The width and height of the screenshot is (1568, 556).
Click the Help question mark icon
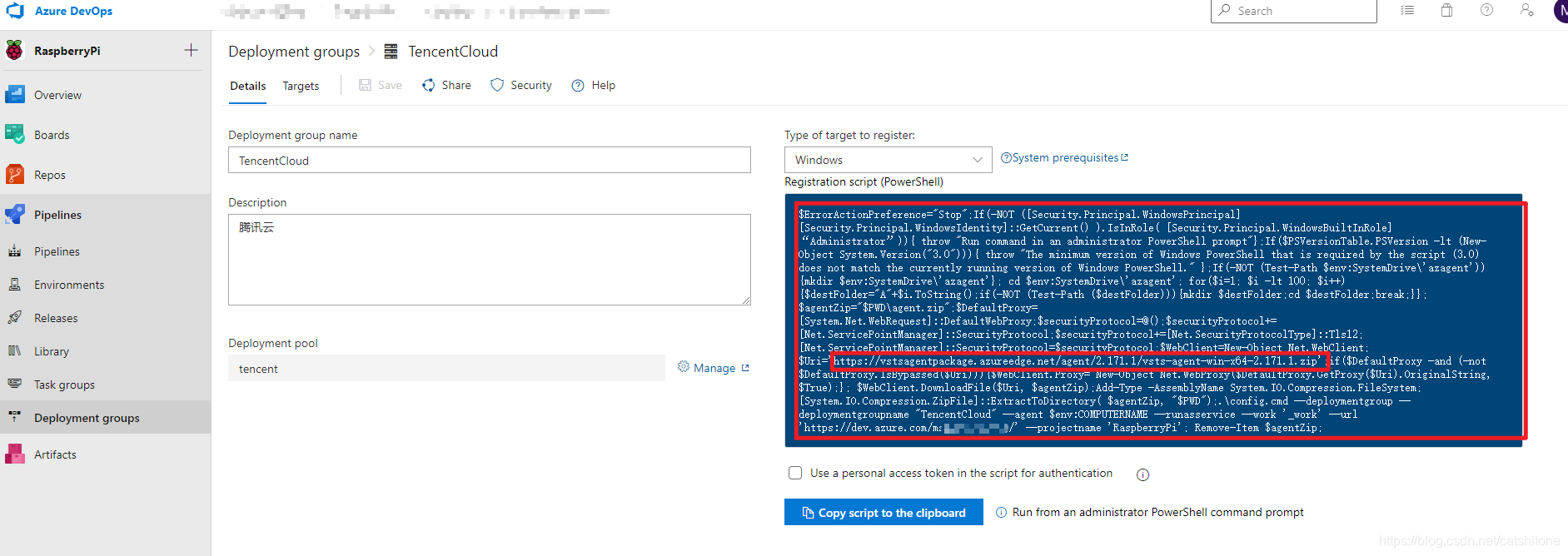[x=578, y=86]
